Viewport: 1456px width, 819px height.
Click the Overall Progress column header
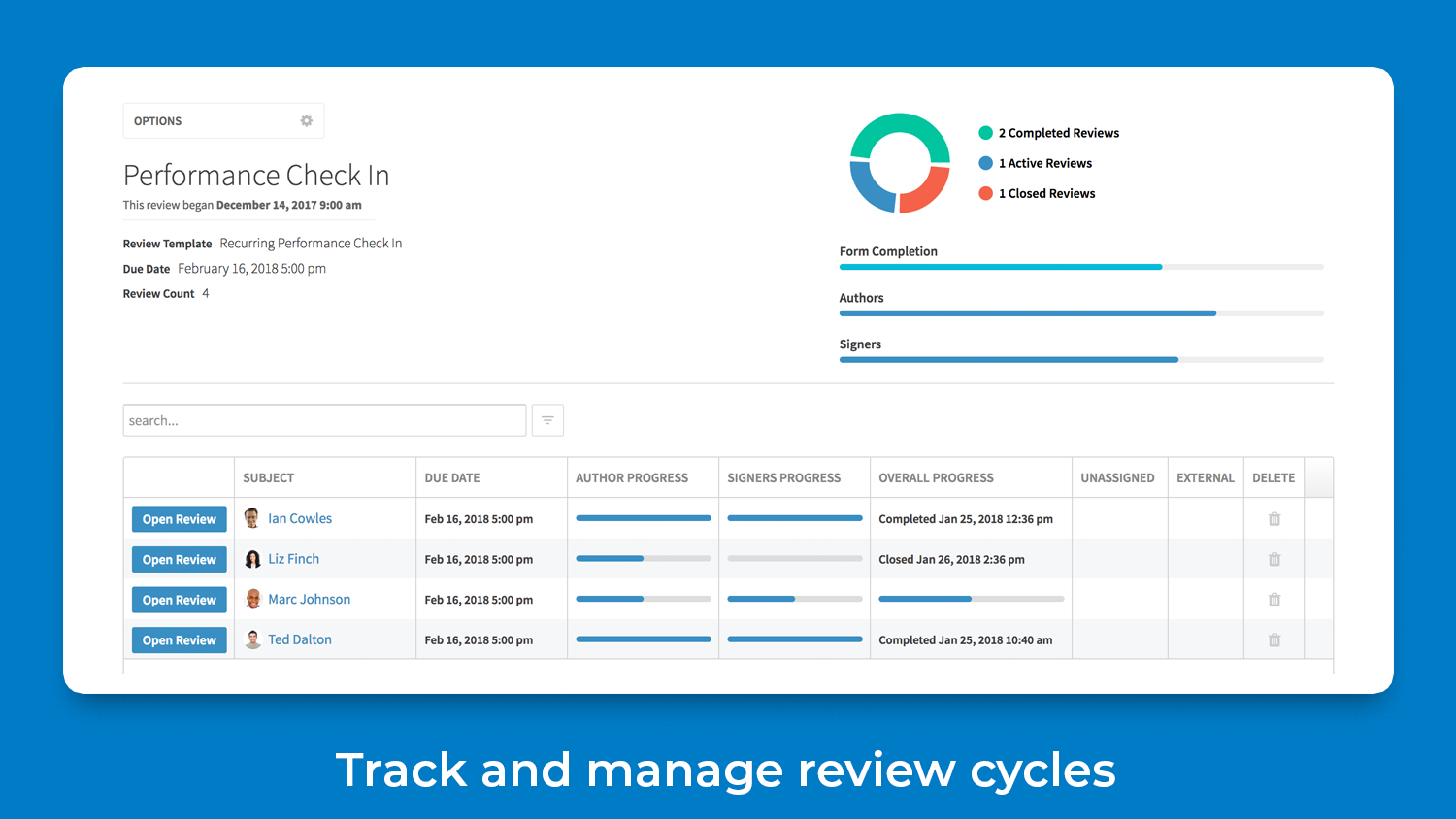[x=936, y=477]
